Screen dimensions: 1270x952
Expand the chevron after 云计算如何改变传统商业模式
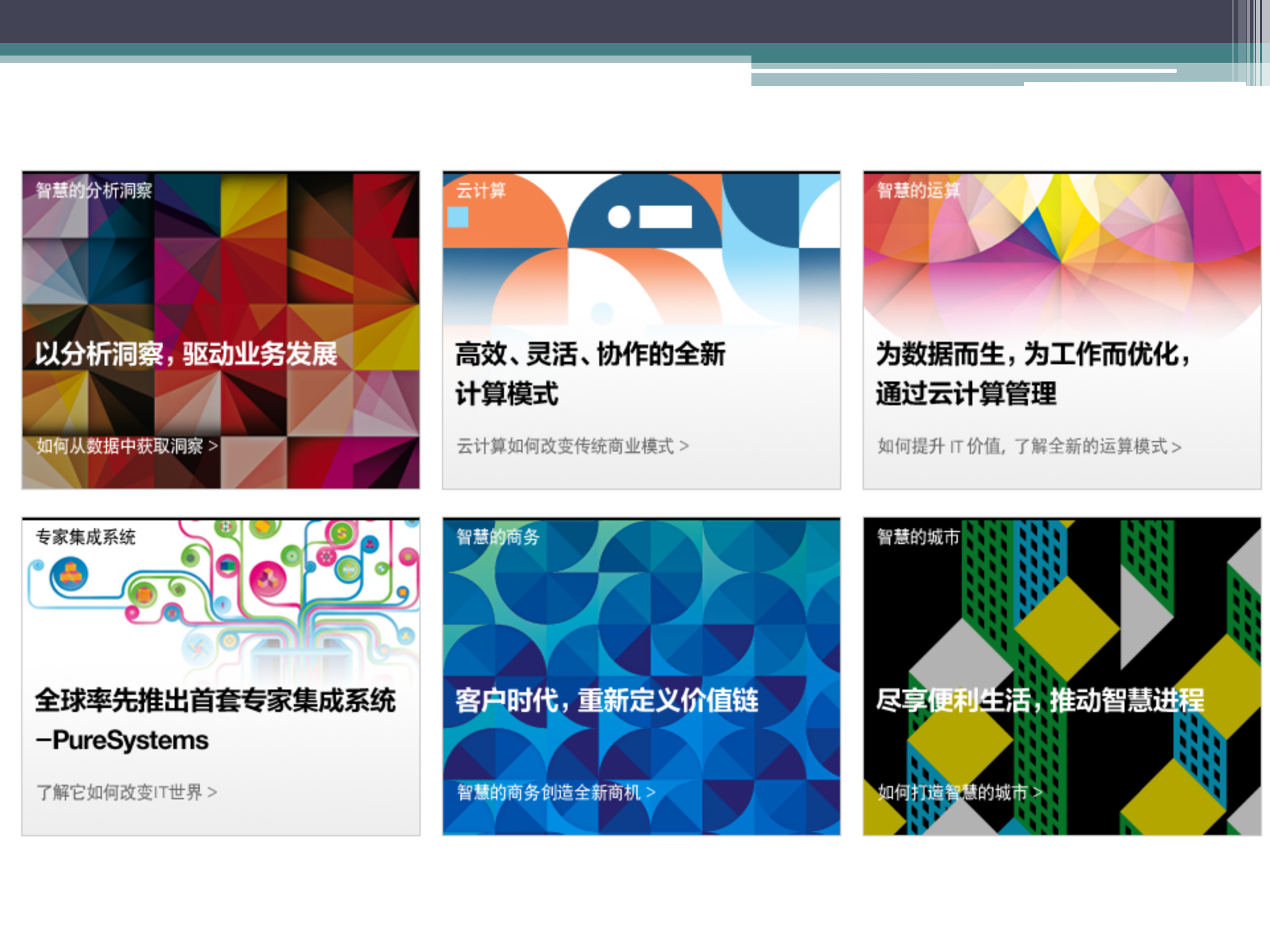[686, 447]
